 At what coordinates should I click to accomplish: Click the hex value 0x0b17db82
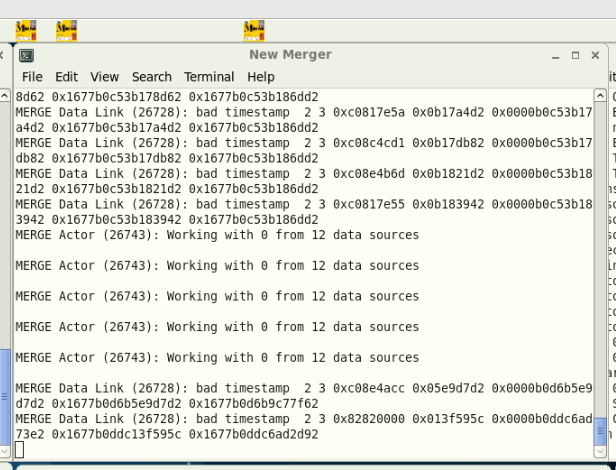448,143
